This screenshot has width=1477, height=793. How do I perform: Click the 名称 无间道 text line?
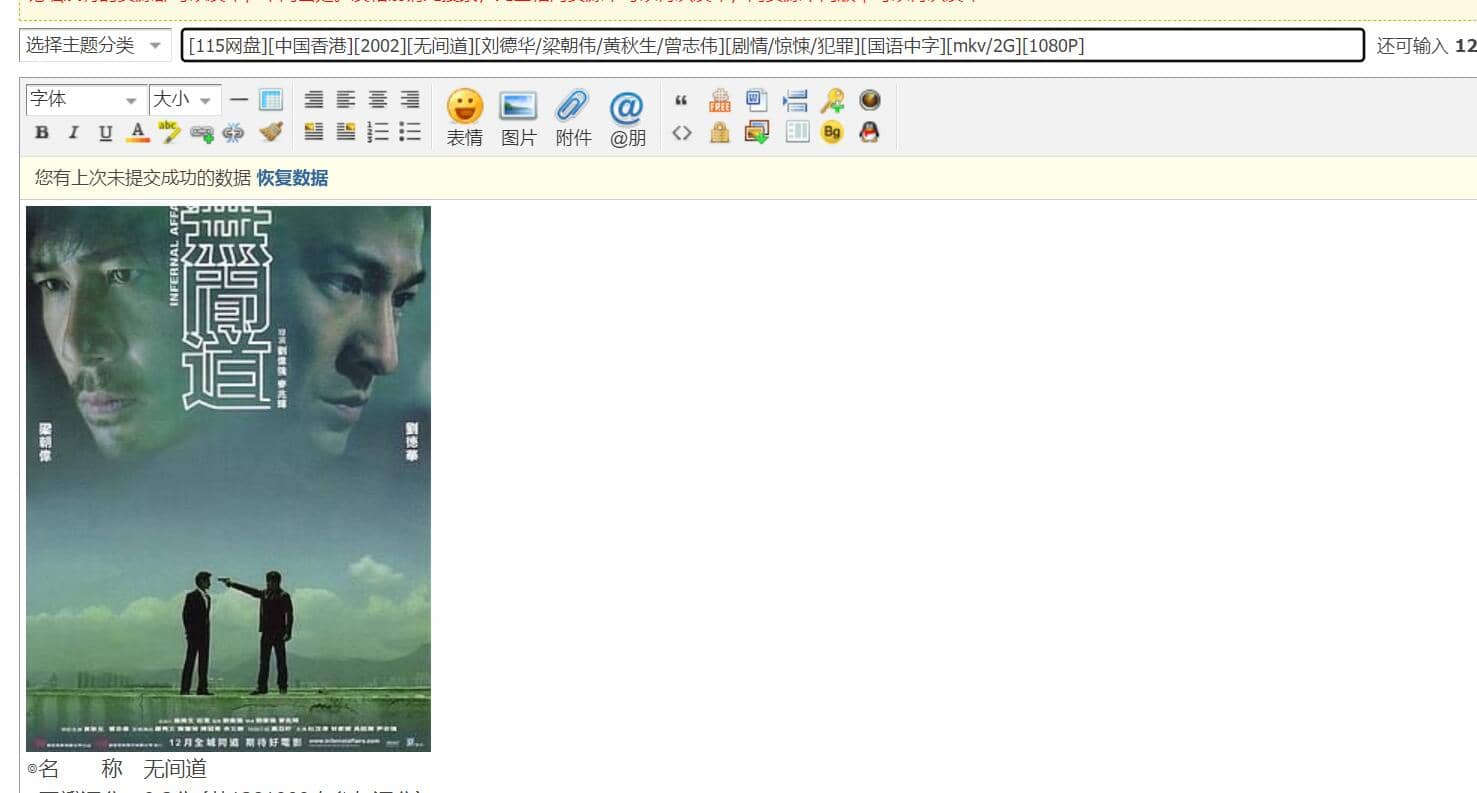point(117,768)
